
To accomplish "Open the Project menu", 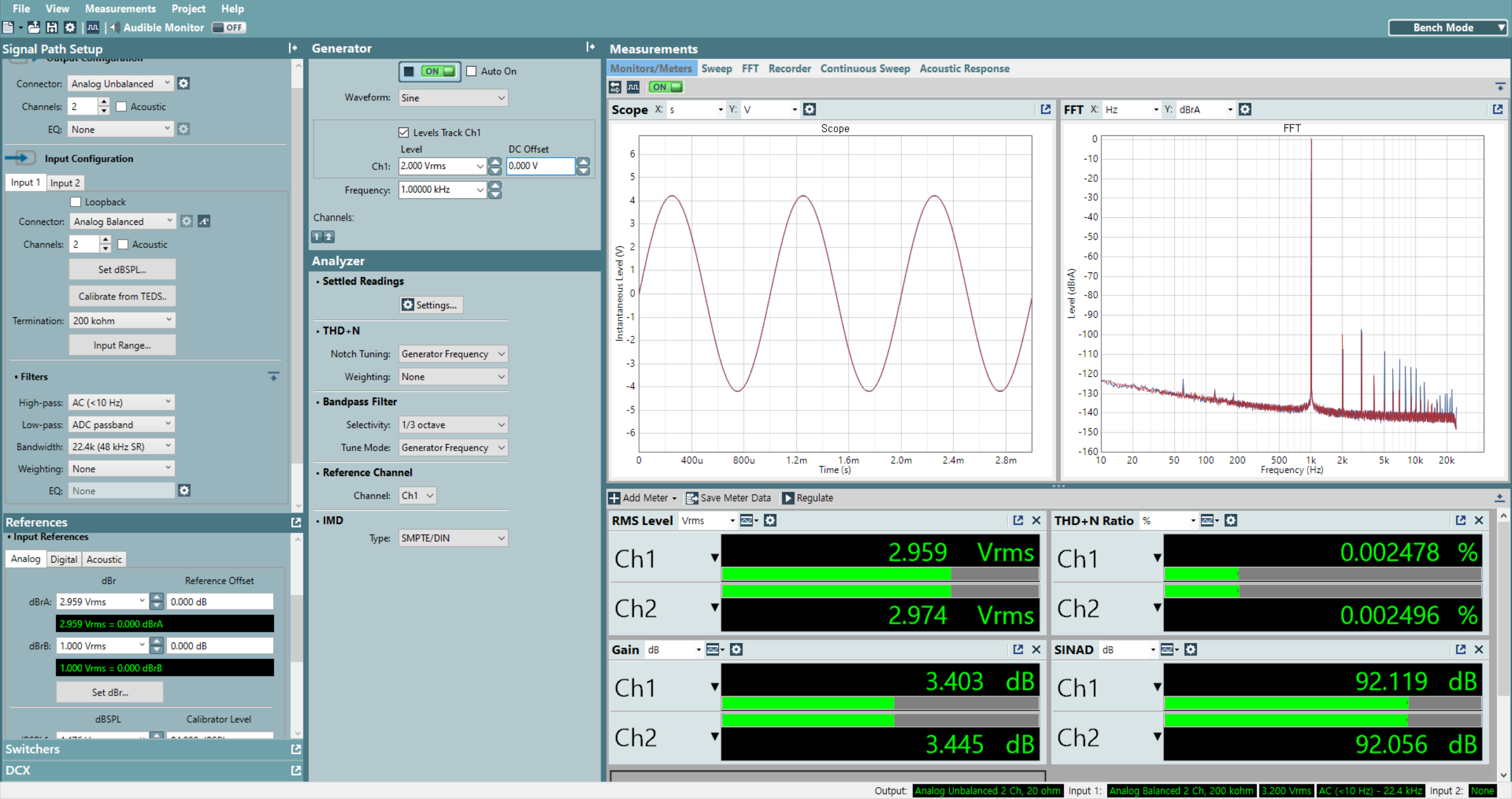I will (x=188, y=9).
